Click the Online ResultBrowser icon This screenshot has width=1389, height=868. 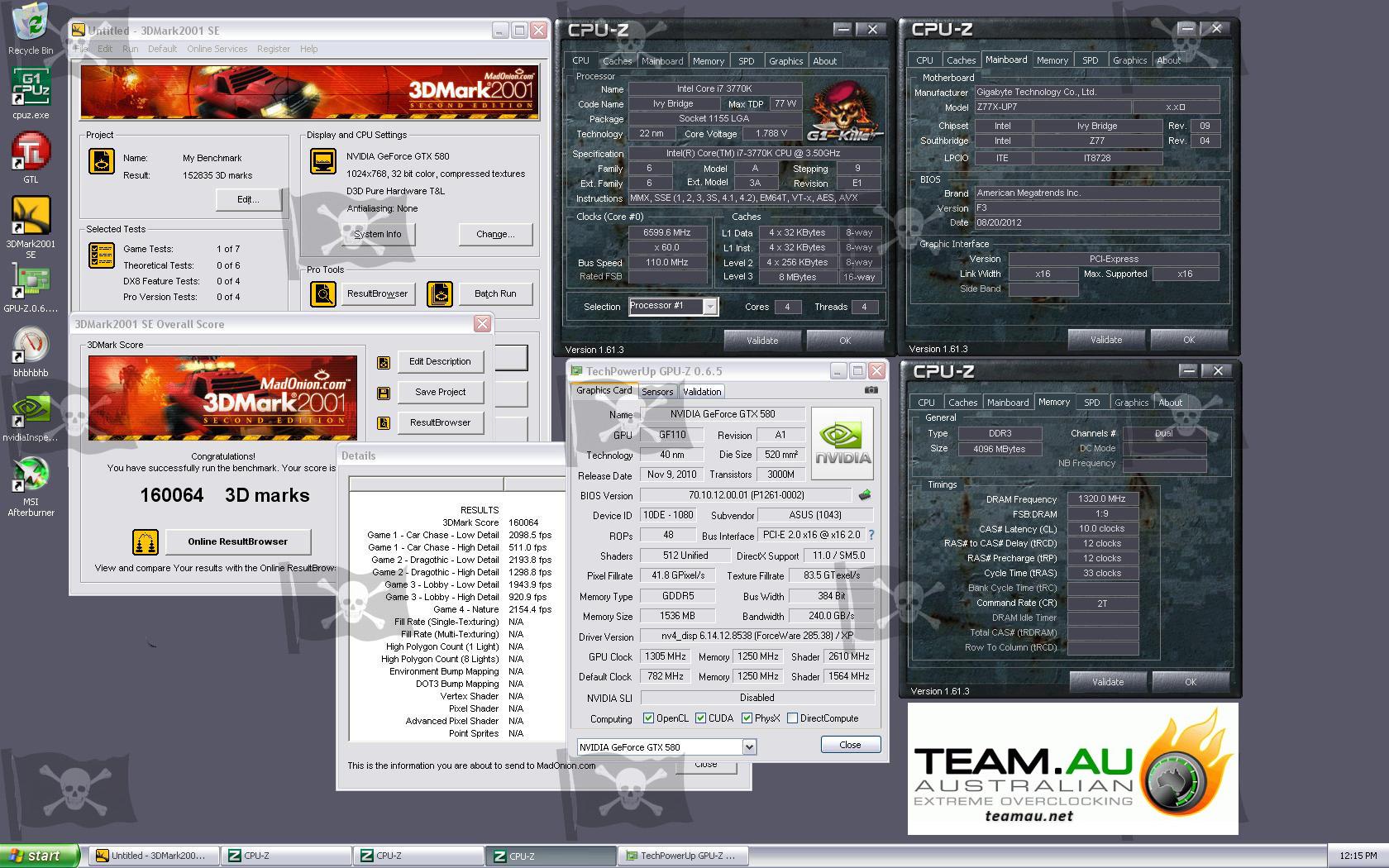tap(146, 542)
